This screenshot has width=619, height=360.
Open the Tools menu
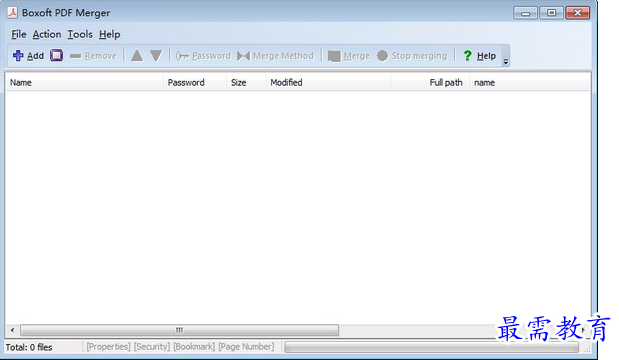80,34
